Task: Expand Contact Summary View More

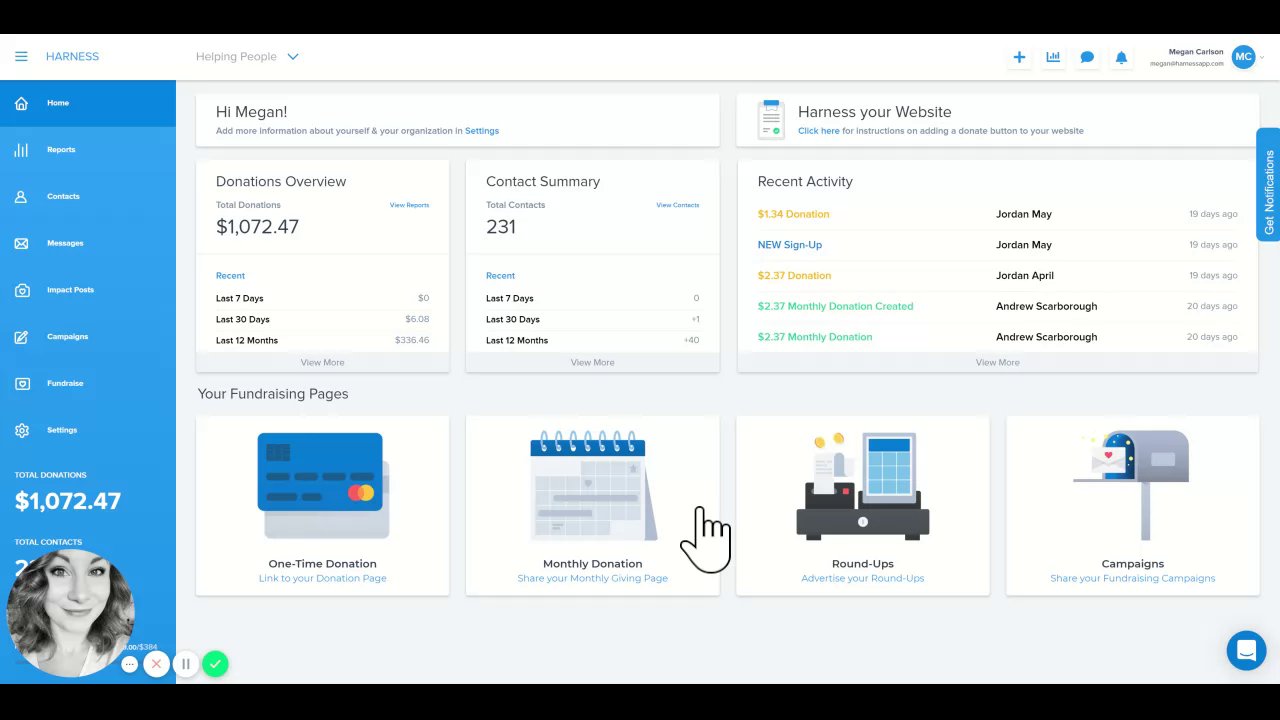Action: pos(592,362)
